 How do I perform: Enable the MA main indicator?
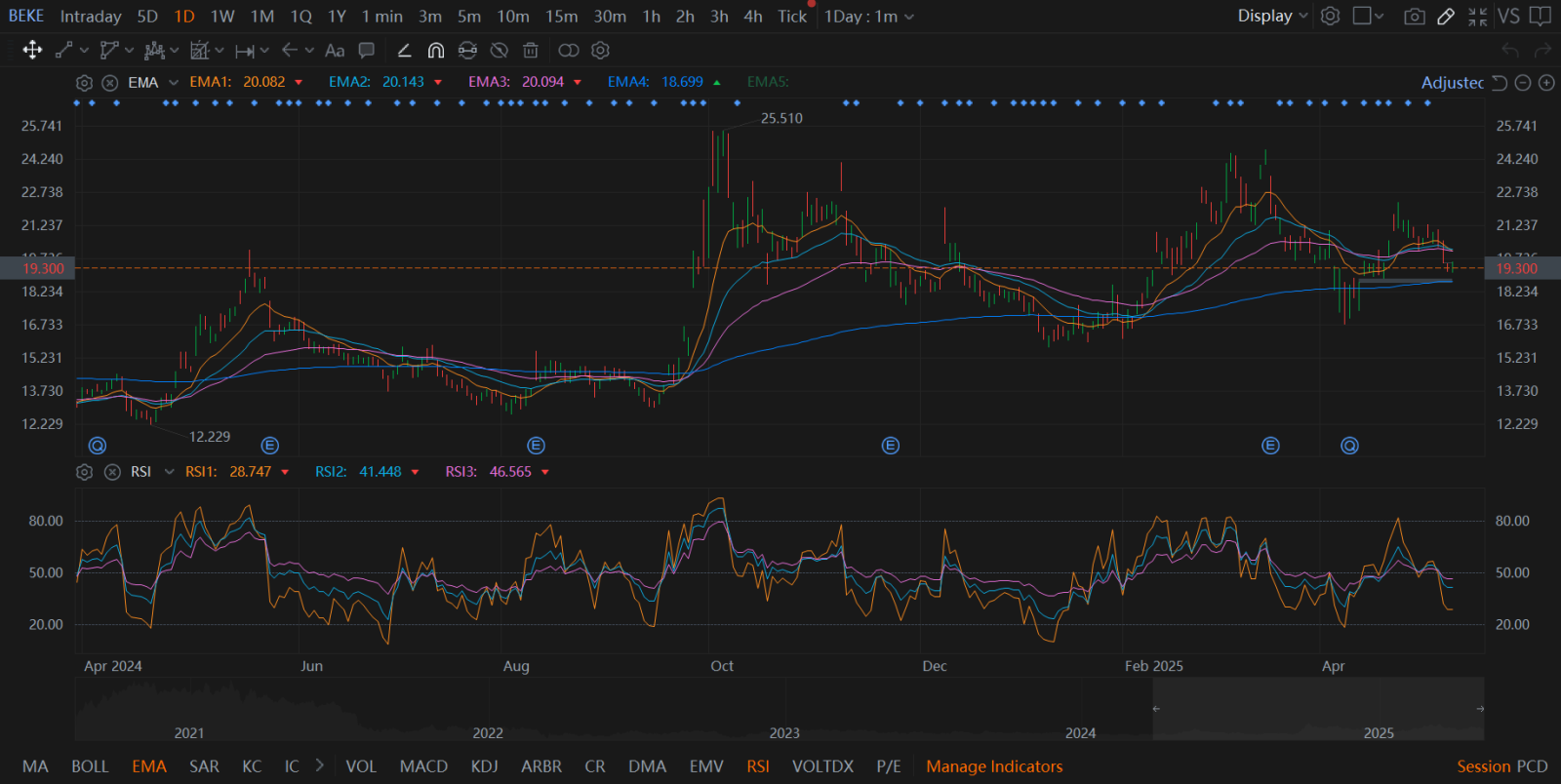coord(35,766)
